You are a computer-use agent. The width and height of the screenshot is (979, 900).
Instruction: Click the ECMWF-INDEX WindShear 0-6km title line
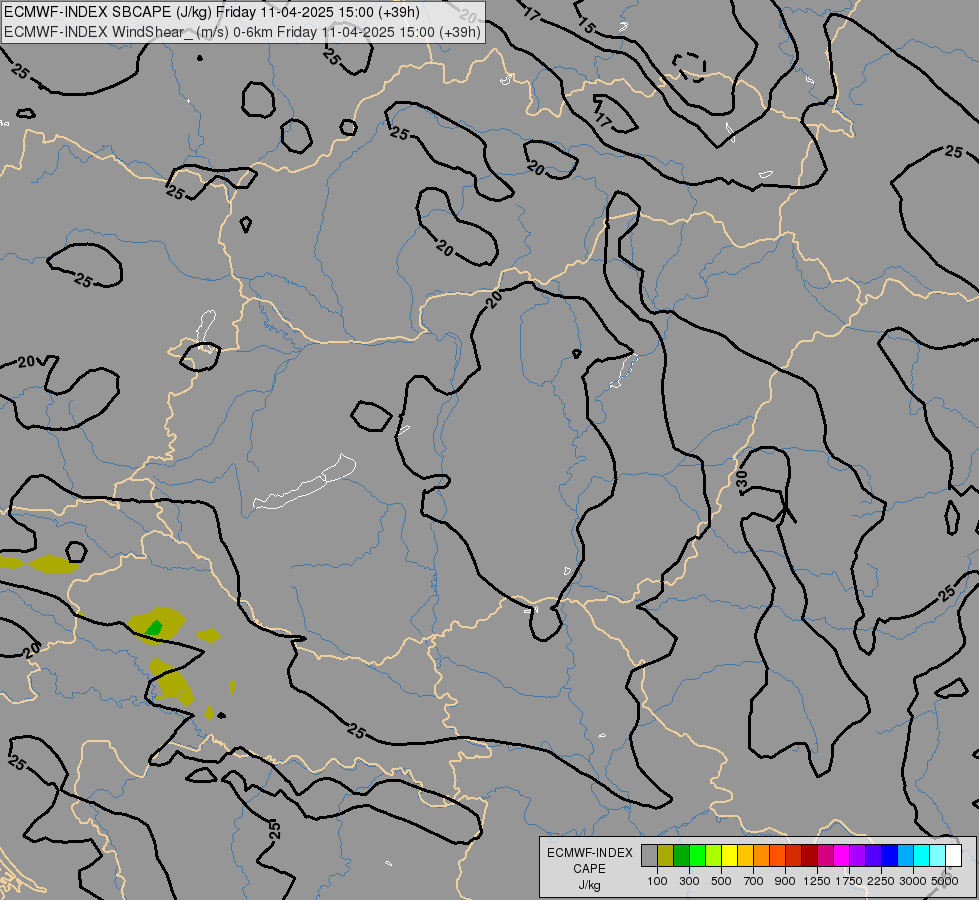pos(242,31)
